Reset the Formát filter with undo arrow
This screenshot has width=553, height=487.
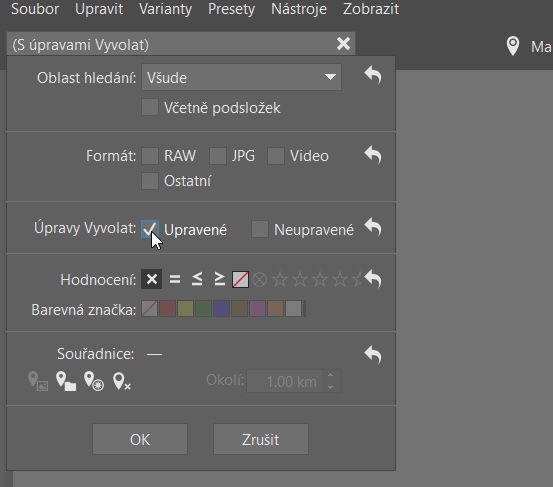coord(373,155)
